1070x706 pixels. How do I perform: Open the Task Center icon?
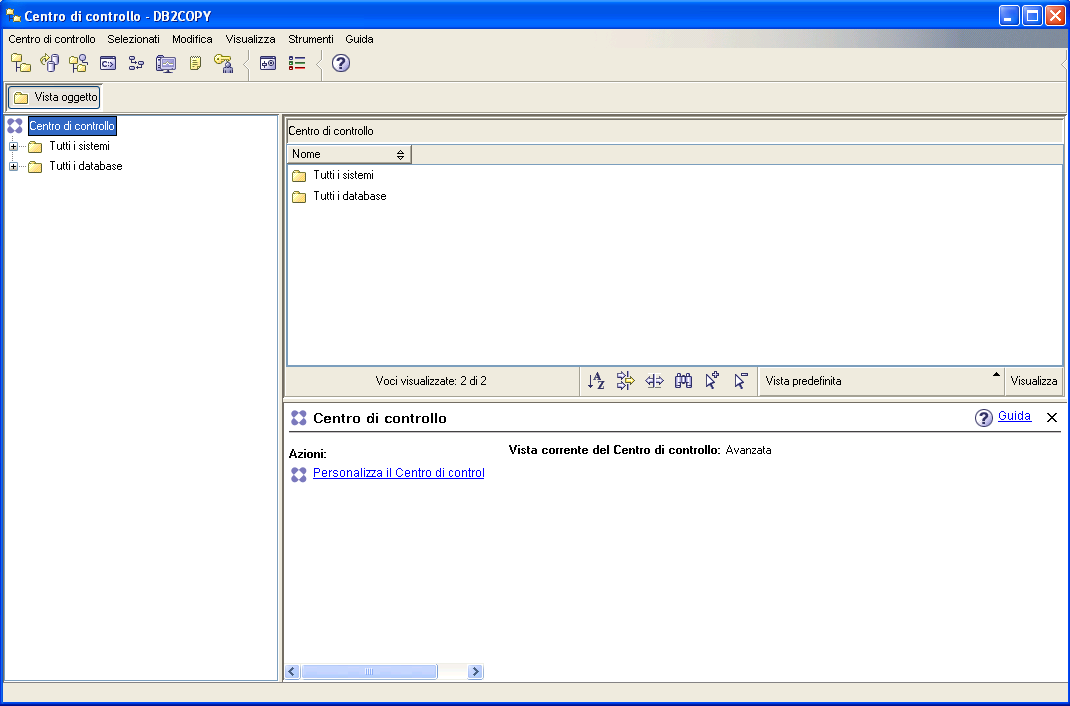point(136,63)
